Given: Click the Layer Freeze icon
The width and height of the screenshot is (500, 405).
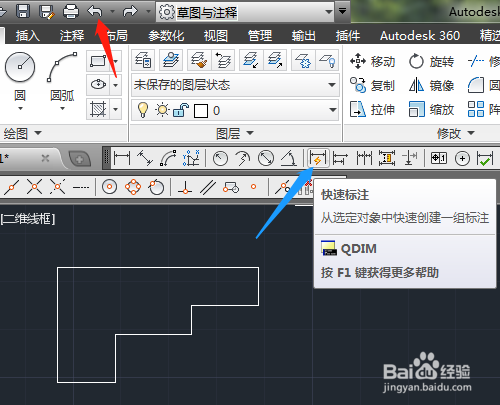Looking at the screenshot, I should pyautogui.click(x=303, y=60).
